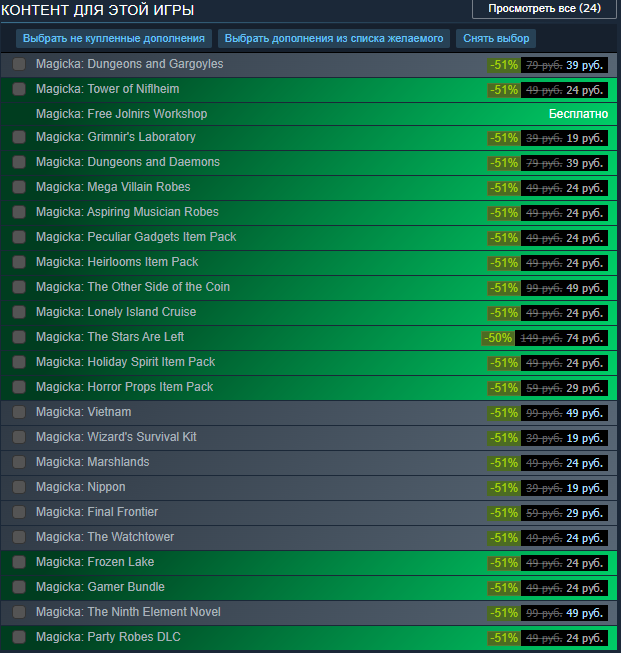Click the '49 руб.' price on Vietnam row
621x653 pixels.
[x=584, y=413]
